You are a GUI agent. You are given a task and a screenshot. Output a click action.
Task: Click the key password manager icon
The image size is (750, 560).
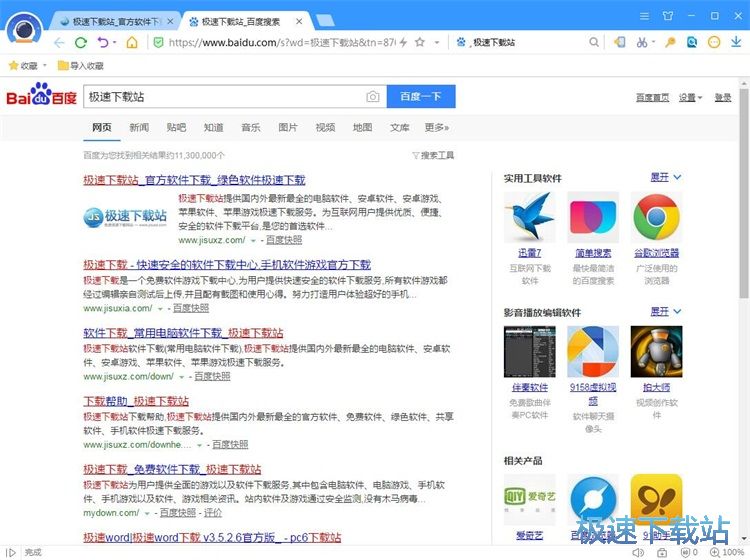coord(670,43)
